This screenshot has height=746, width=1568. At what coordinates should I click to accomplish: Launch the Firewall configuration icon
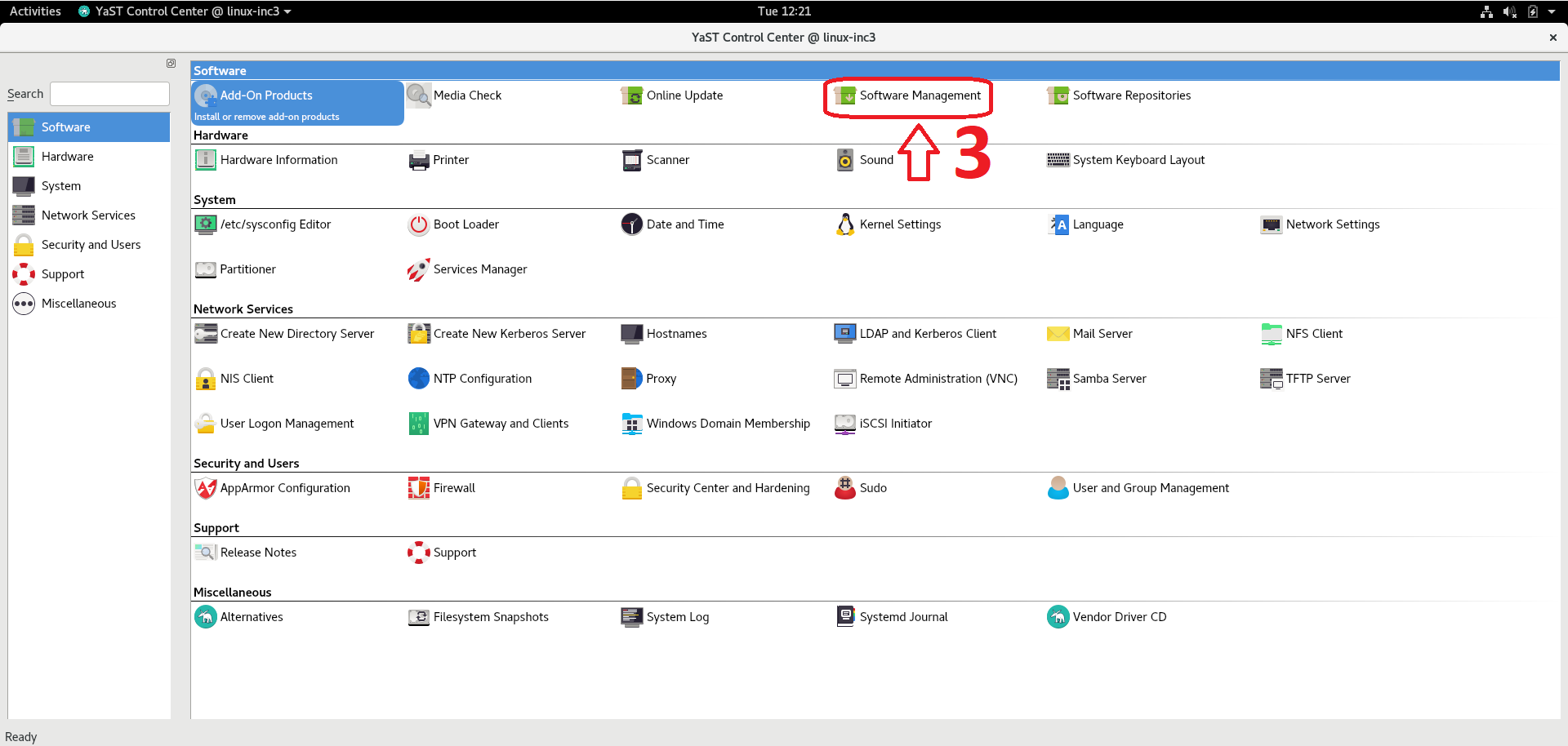[419, 488]
